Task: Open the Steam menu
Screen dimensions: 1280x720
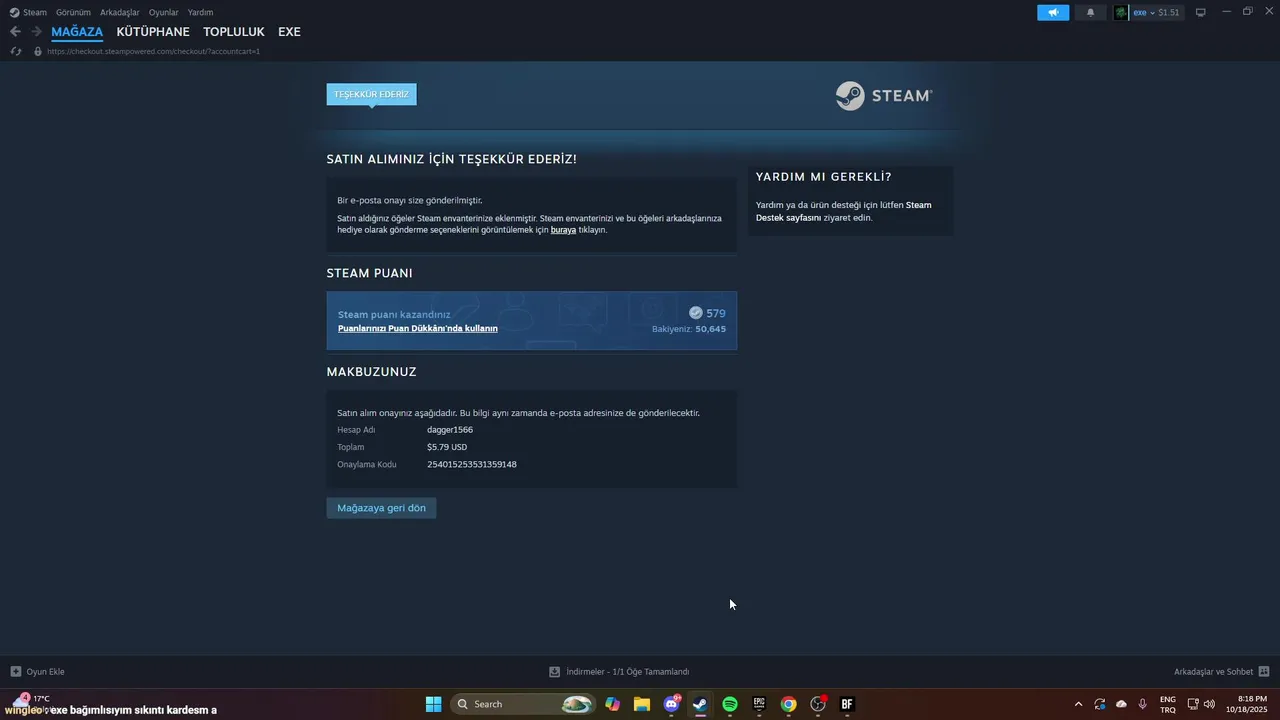Action: [28, 13]
